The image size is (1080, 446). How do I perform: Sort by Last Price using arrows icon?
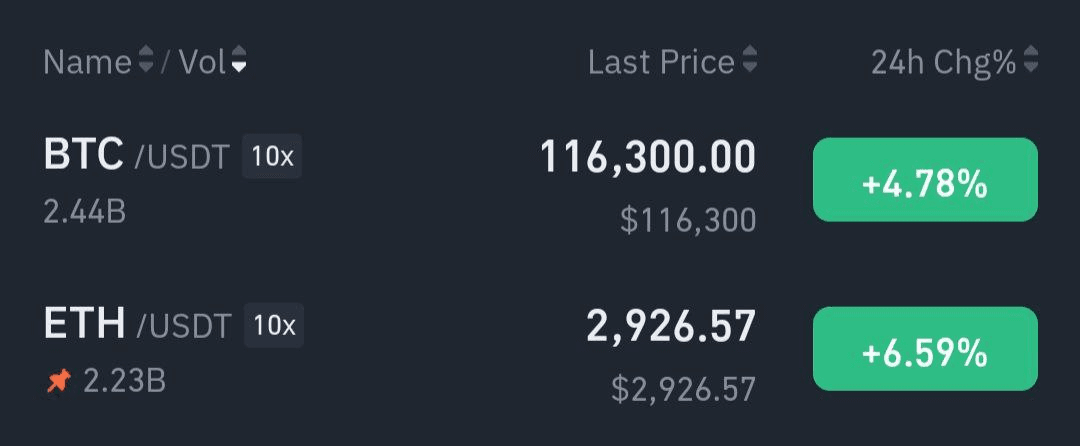(749, 60)
